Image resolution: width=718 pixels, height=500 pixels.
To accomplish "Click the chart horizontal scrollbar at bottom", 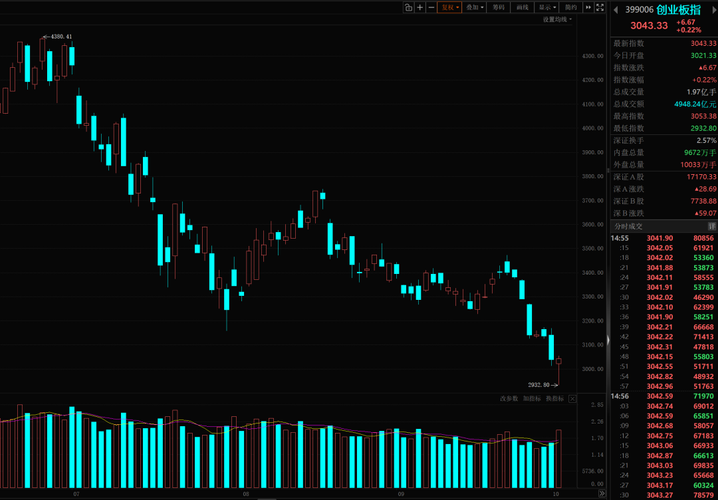I will (x=266, y=498).
